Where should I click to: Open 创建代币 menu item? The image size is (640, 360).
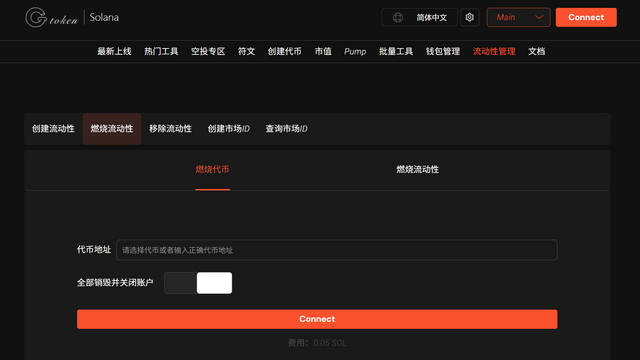point(284,51)
